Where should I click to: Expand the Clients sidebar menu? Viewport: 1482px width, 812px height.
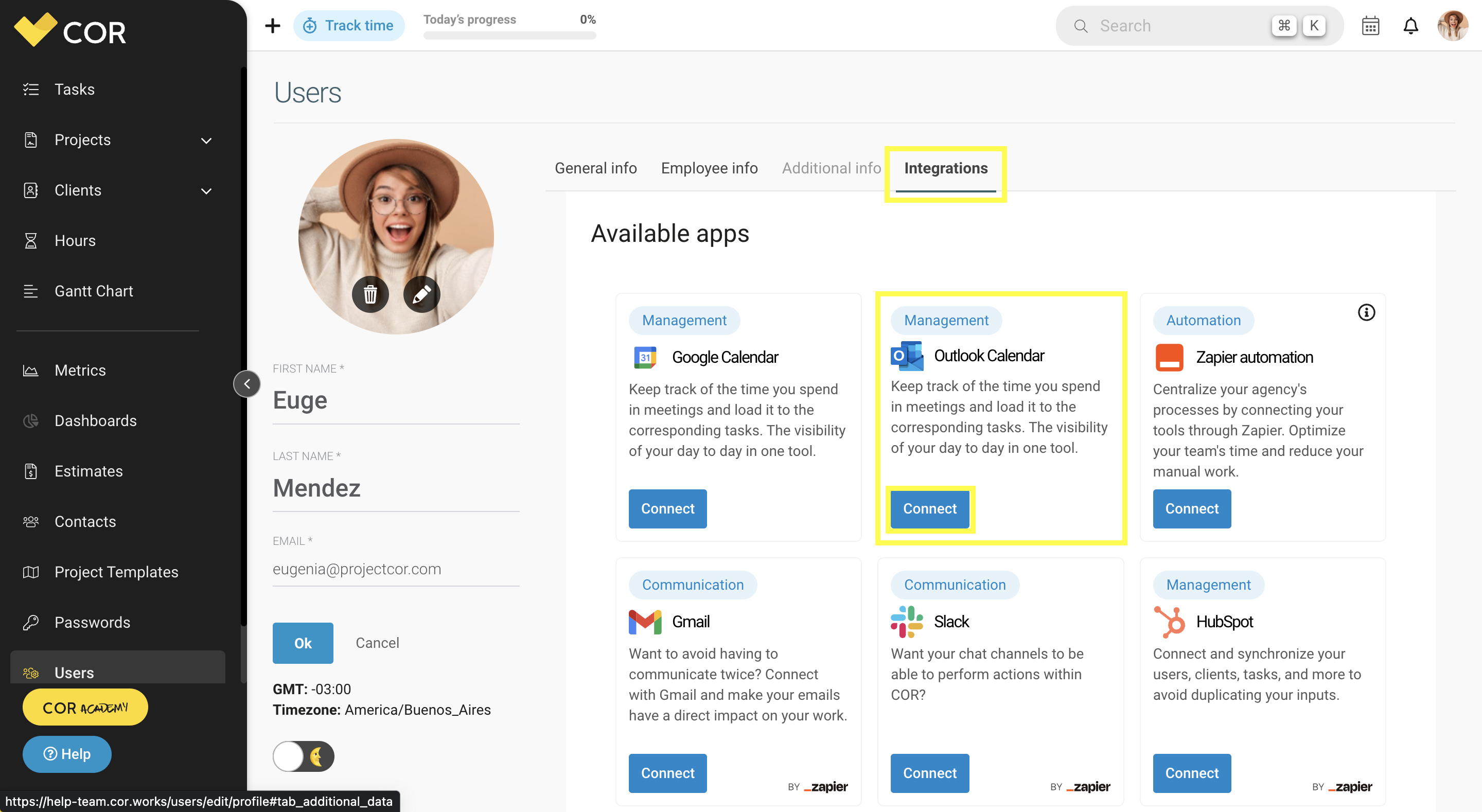206,190
